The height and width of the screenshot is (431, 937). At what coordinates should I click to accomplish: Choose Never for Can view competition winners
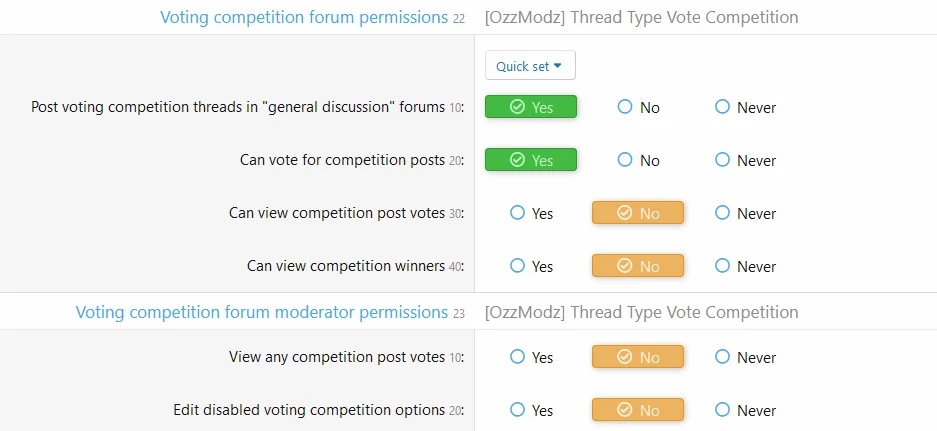coord(745,266)
